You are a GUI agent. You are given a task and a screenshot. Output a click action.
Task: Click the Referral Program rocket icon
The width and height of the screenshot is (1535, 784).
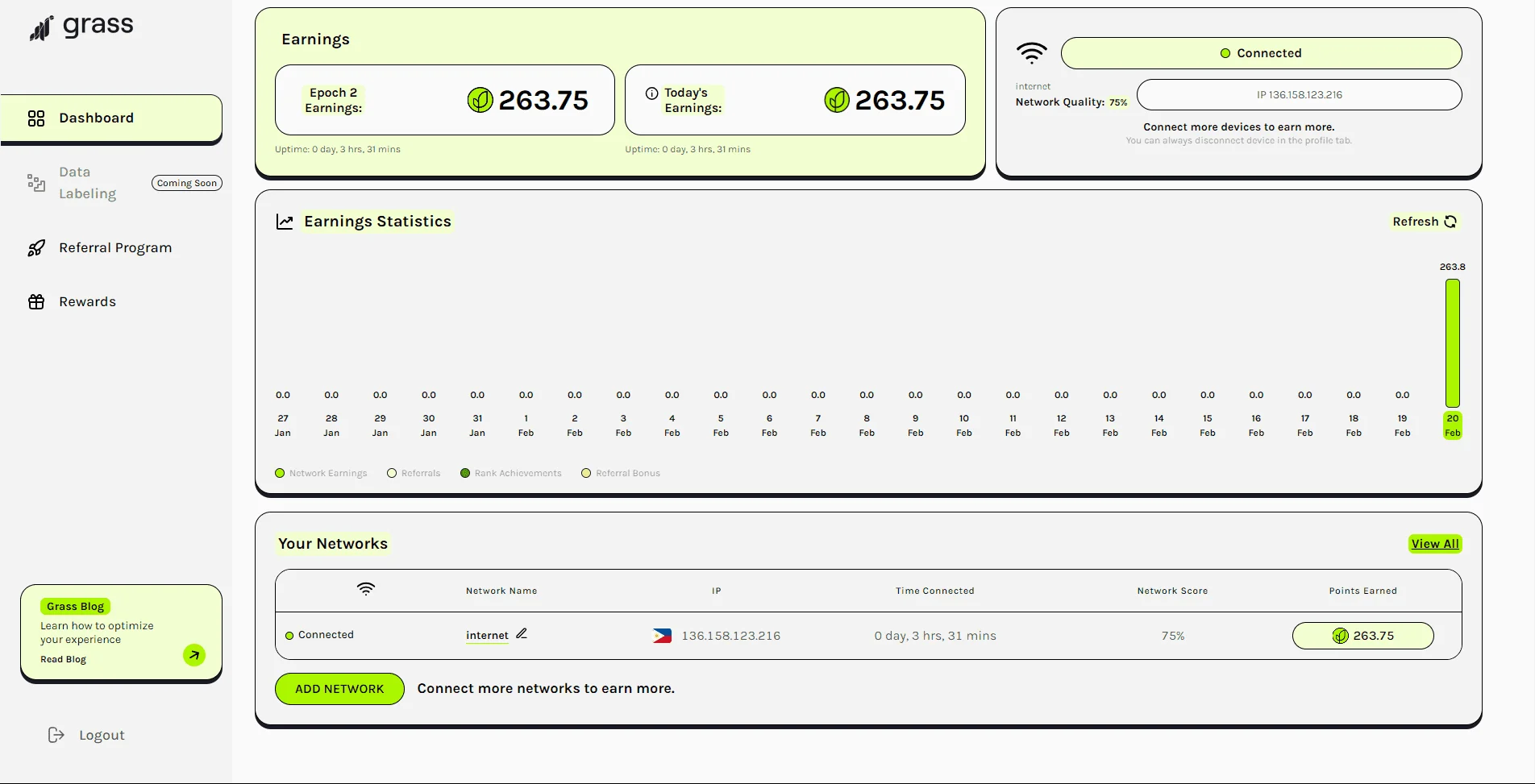36,248
